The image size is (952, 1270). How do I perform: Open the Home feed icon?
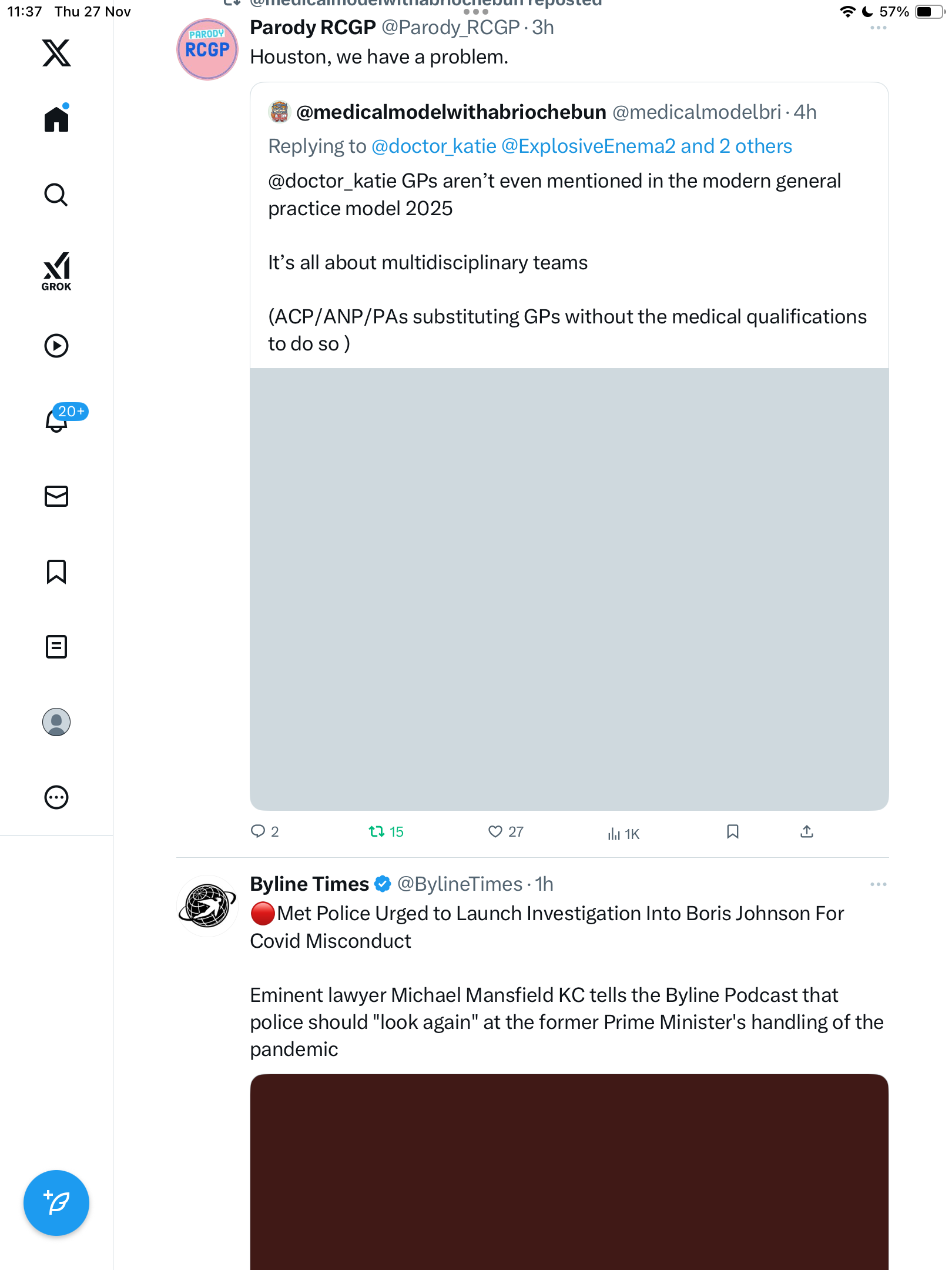[56, 119]
